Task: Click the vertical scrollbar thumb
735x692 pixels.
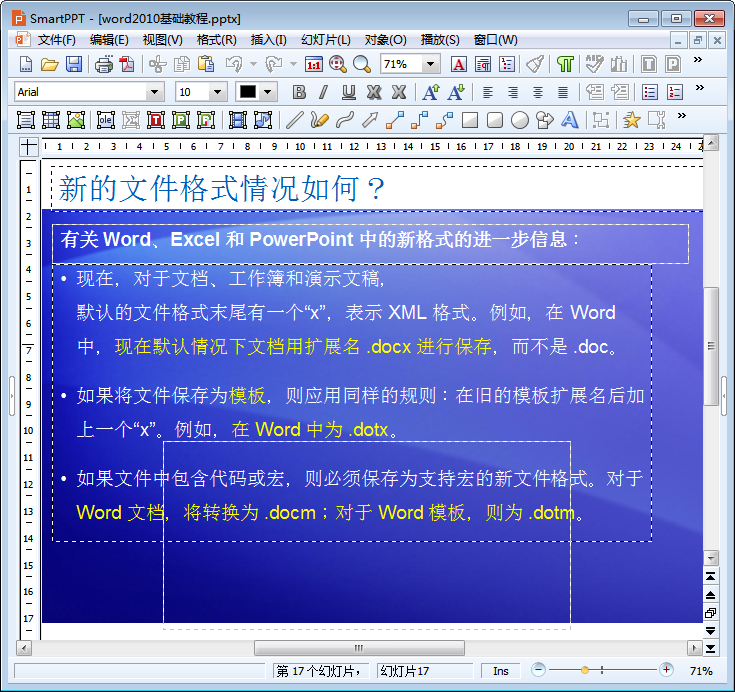Action: [x=711, y=346]
